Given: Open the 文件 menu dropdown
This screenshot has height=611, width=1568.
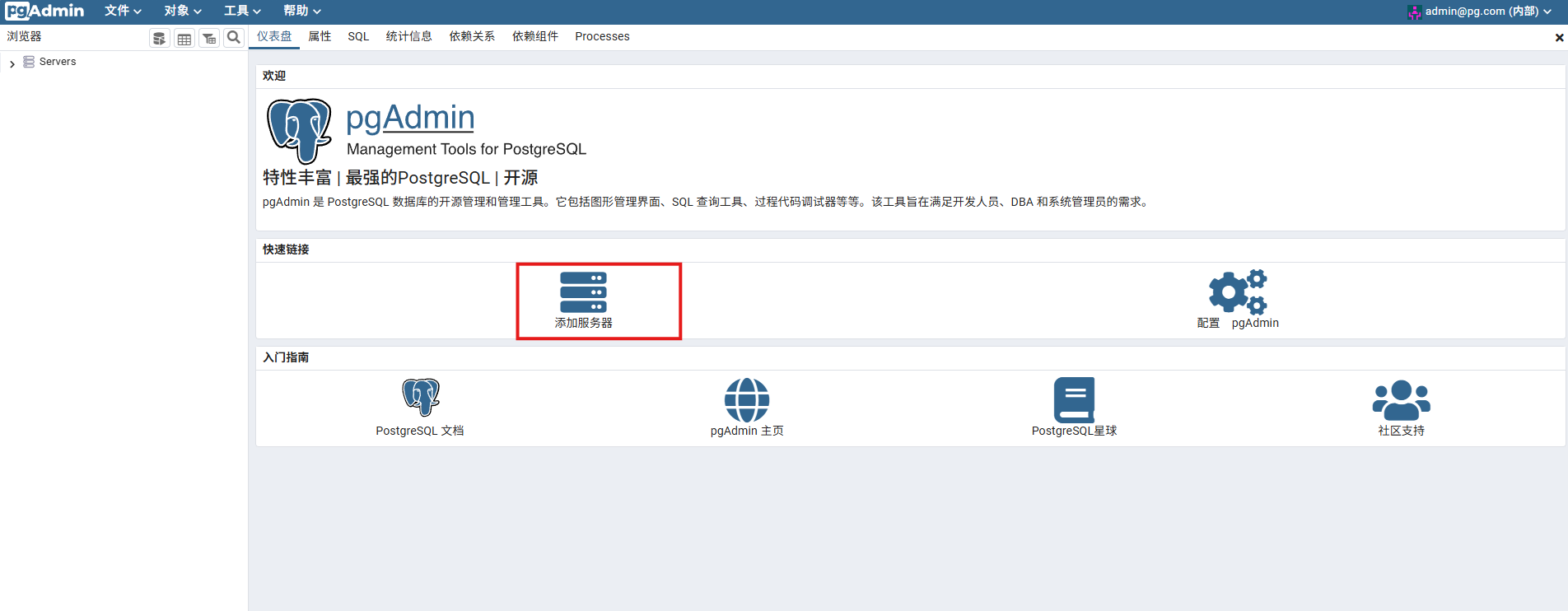Looking at the screenshot, I should (x=123, y=11).
